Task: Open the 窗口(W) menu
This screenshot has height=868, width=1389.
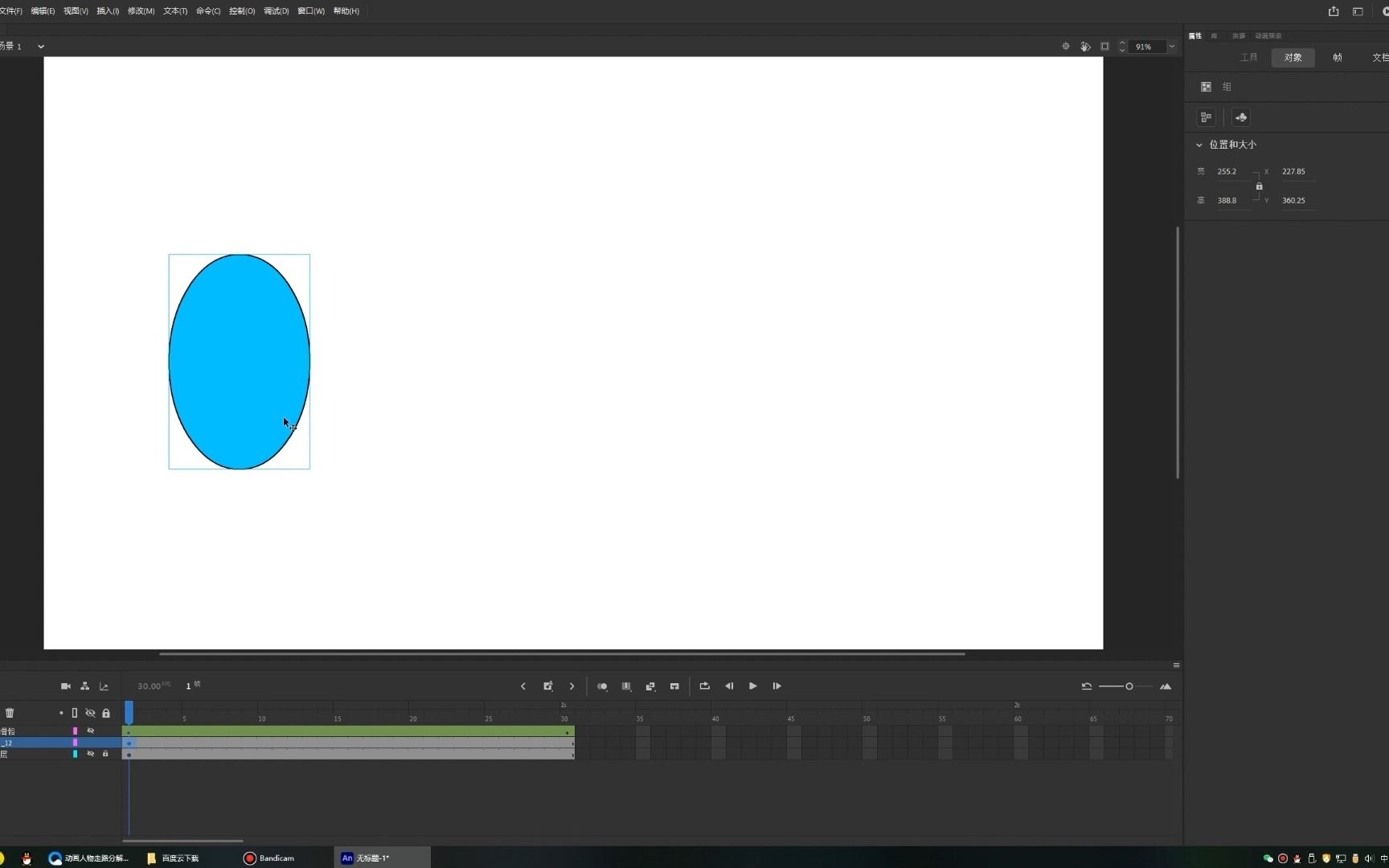Action: (311, 11)
